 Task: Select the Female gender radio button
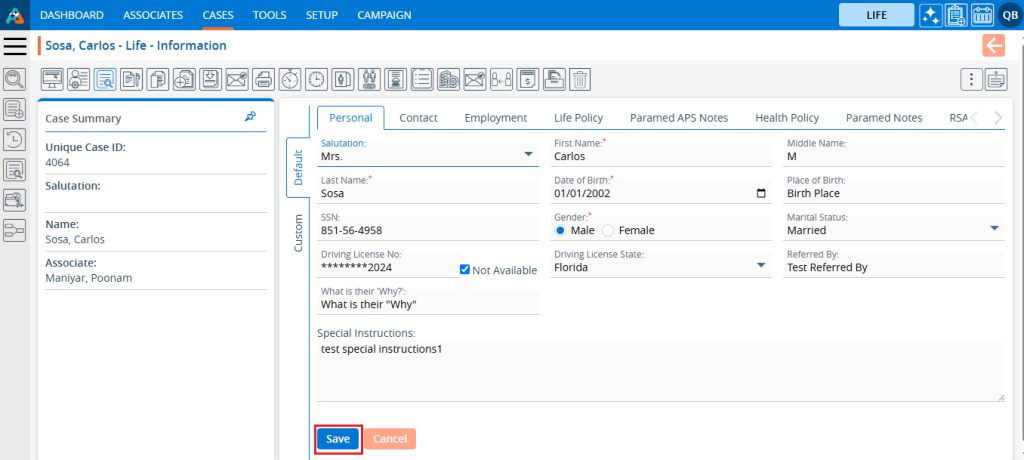[x=608, y=230]
